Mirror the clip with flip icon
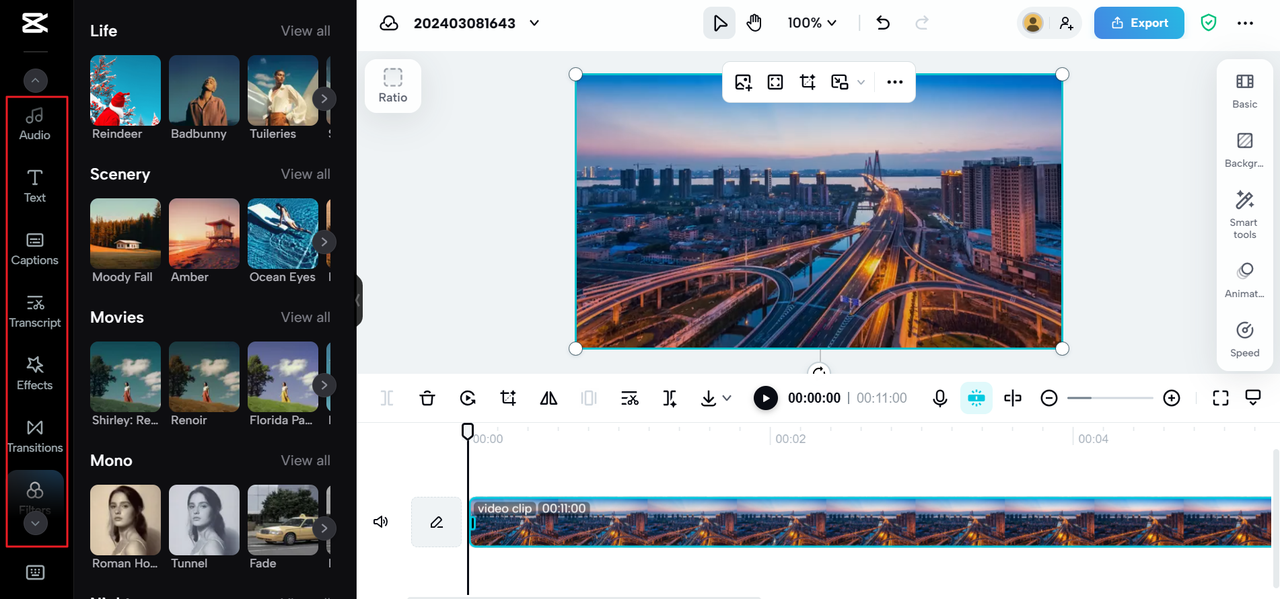The image size is (1280, 599). click(x=548, y=398)
